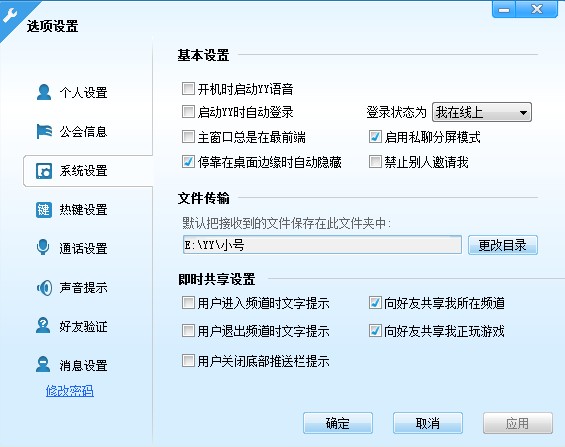Screen dimensions: 565x447
Task: Open the 登录状态为 dropdown
Action: click(x=482, y=112)
